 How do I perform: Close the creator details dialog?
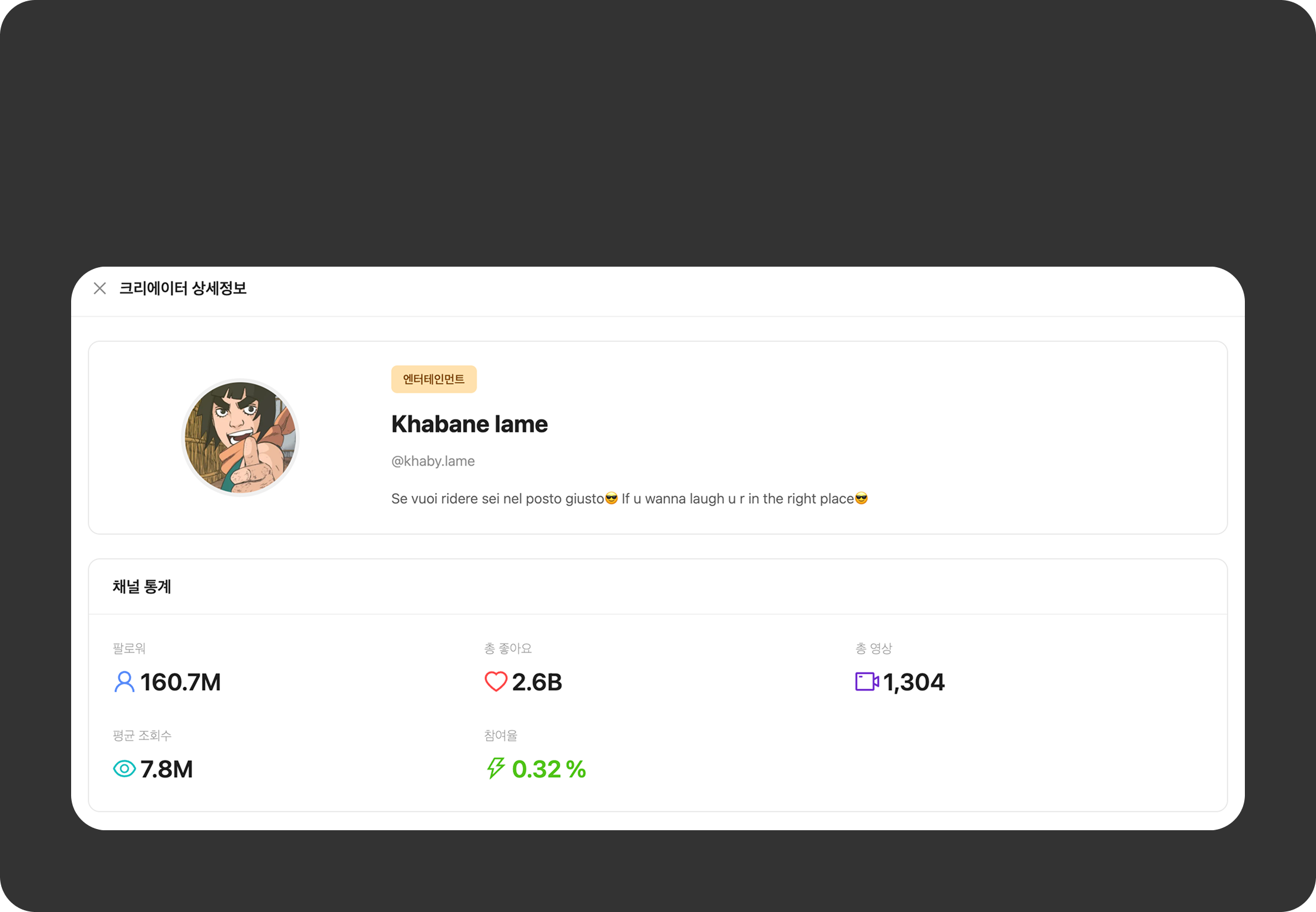tap(100, 289)
